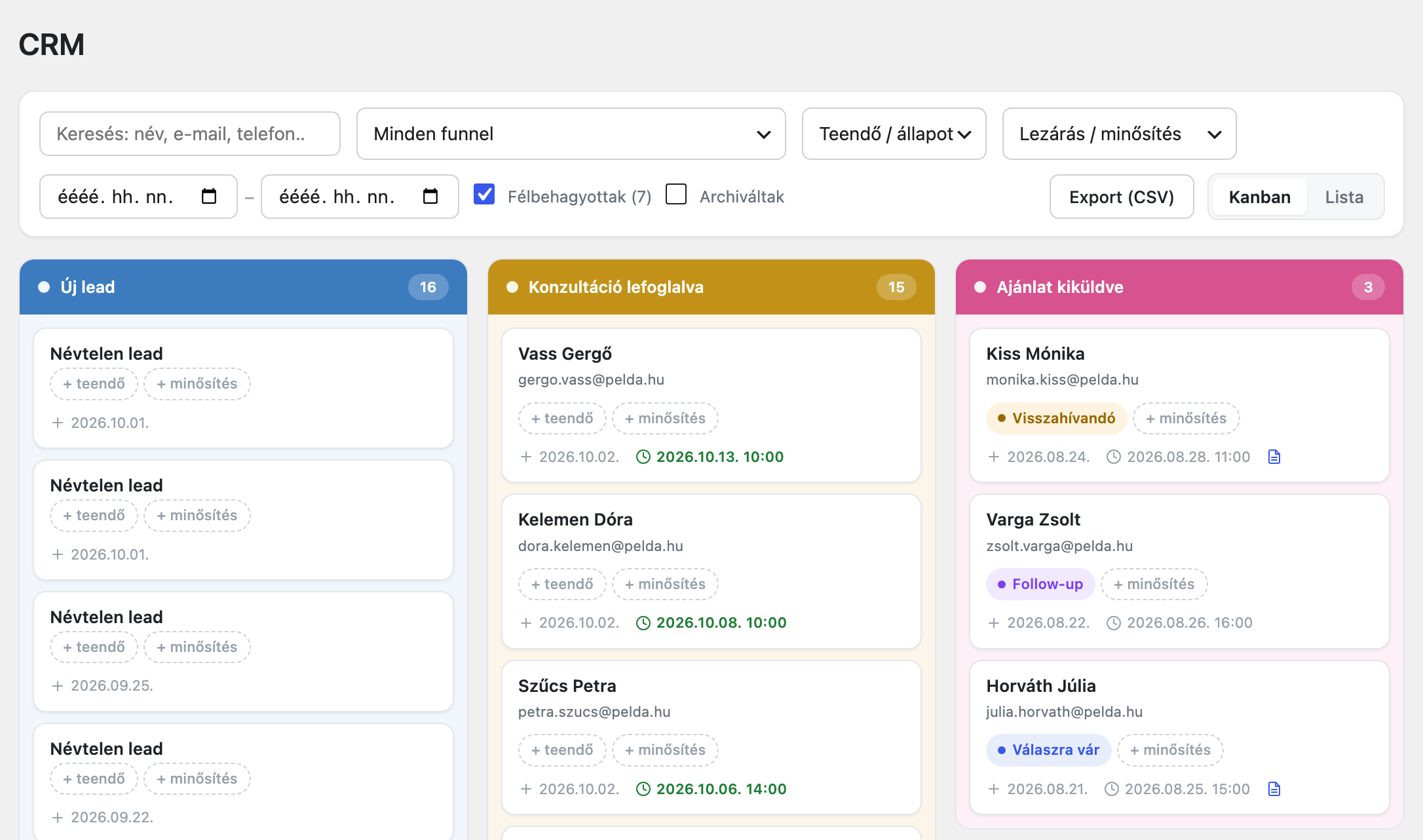Click white dot in Konzultáció lefoglalva header
Image resolution: width=1423 pixels, height=840 pixels.
(512, 287)
